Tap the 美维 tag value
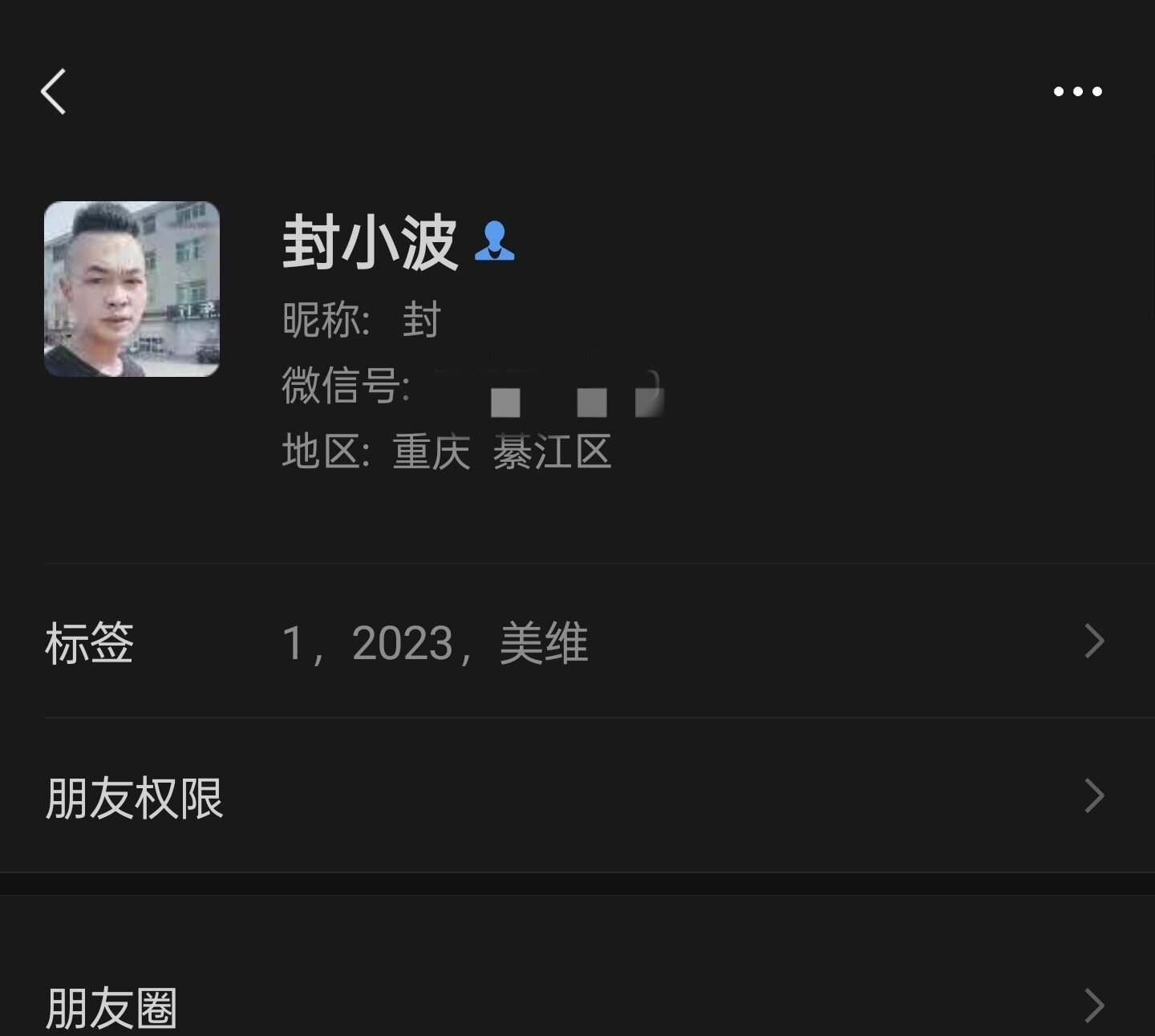Image resolution: width=1155 pixels, height=1036 pixels. 544,643
